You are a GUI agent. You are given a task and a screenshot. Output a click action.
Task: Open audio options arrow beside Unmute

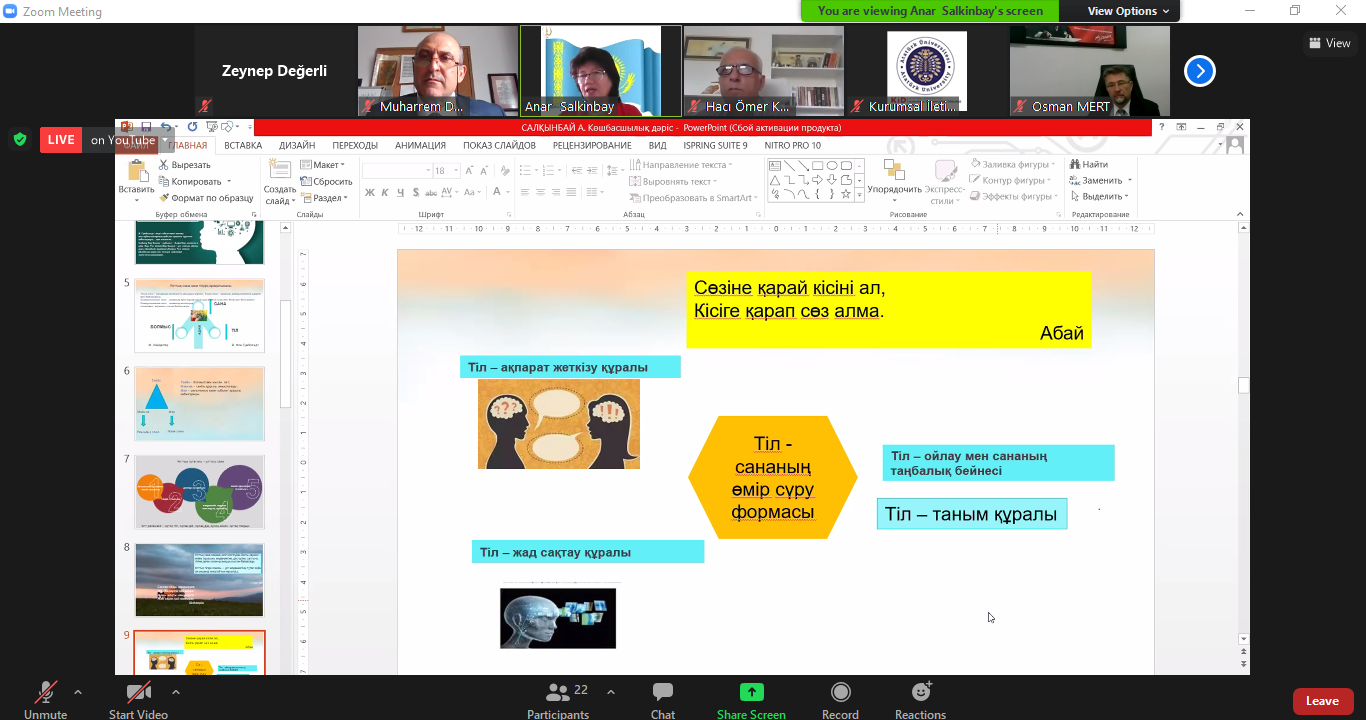click(78, 692)
